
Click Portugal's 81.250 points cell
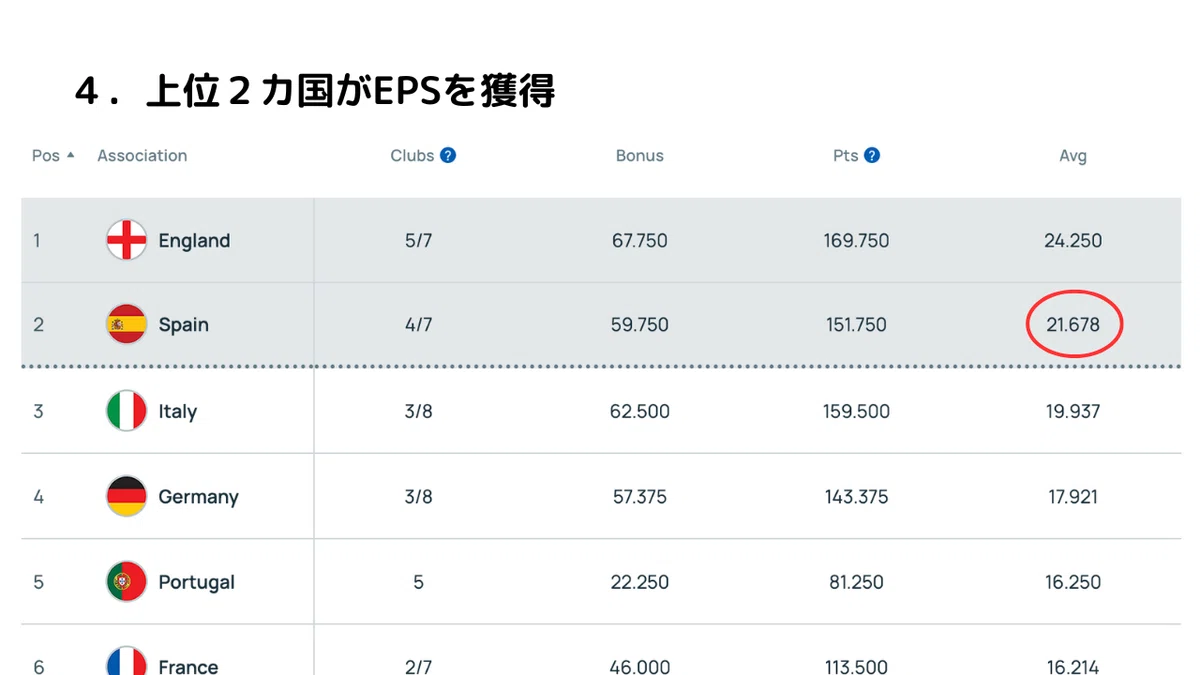click(x=856, y=582)
